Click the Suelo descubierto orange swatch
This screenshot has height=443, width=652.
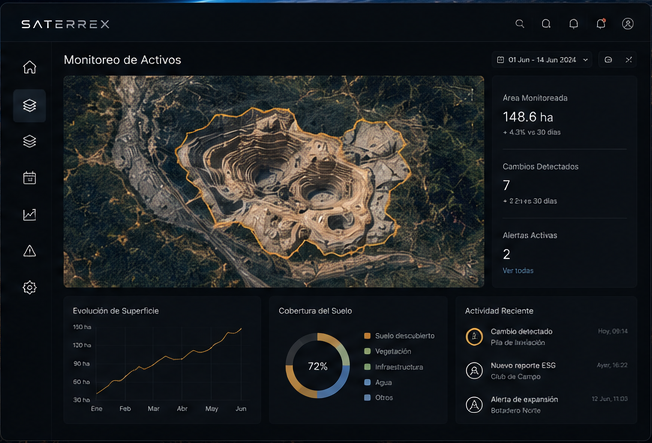367,336
